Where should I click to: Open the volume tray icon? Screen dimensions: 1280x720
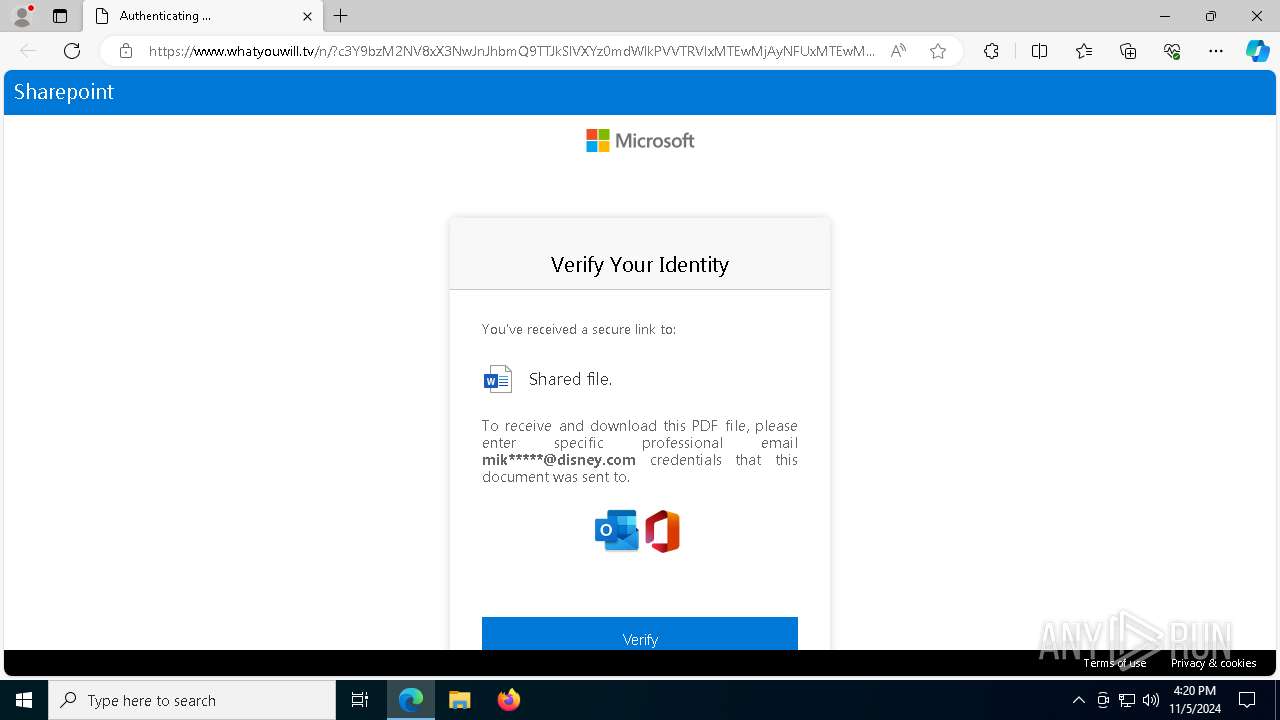click(1151, 700)
